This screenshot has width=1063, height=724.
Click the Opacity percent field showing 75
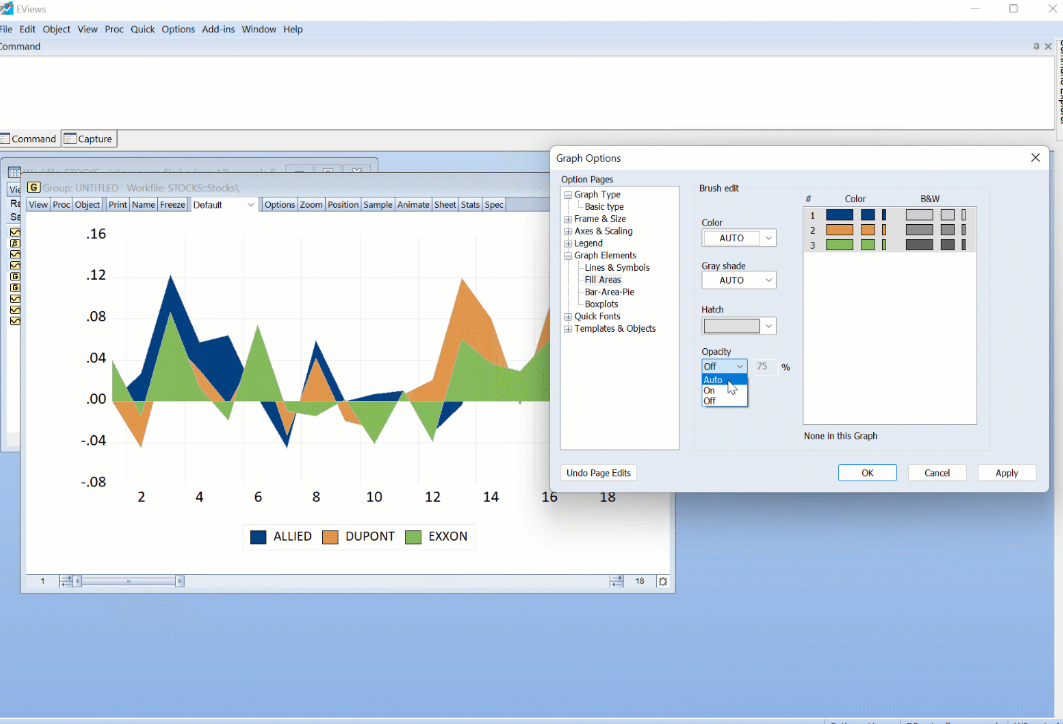pyautogui.click(x=765, y=366)
